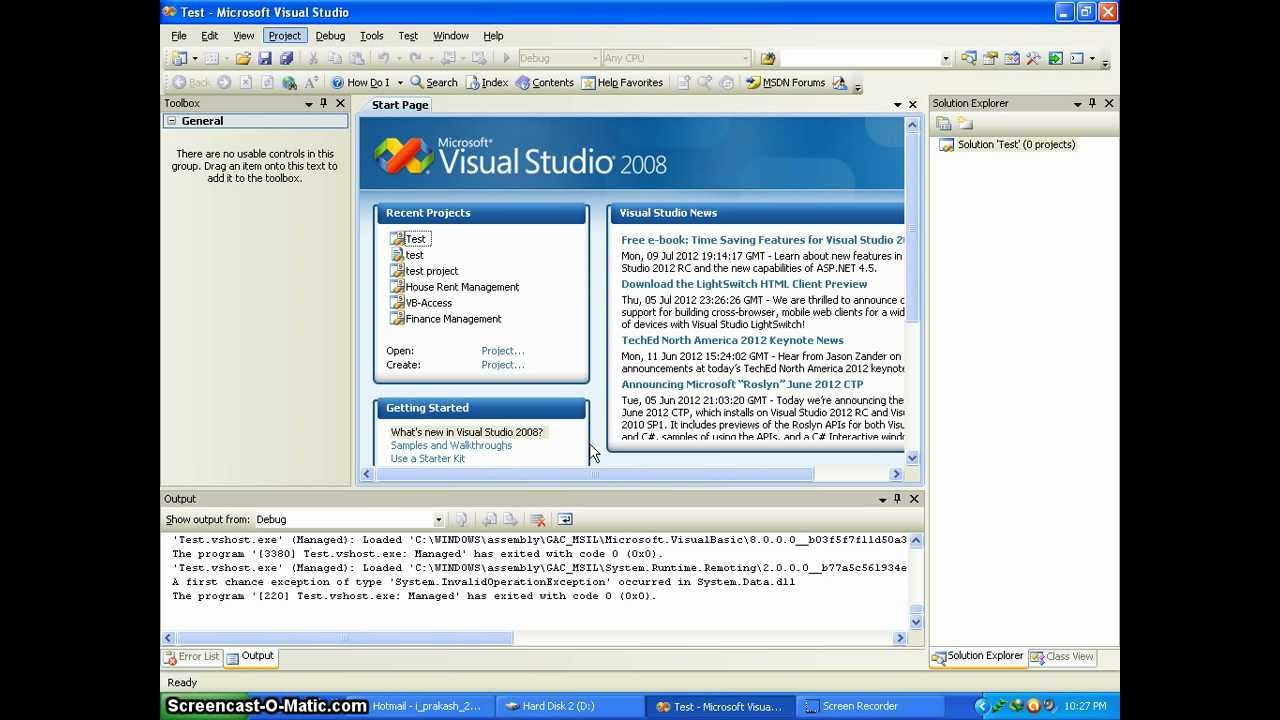
Task: Open the Debug menu
Action: (x=330, y=36)
